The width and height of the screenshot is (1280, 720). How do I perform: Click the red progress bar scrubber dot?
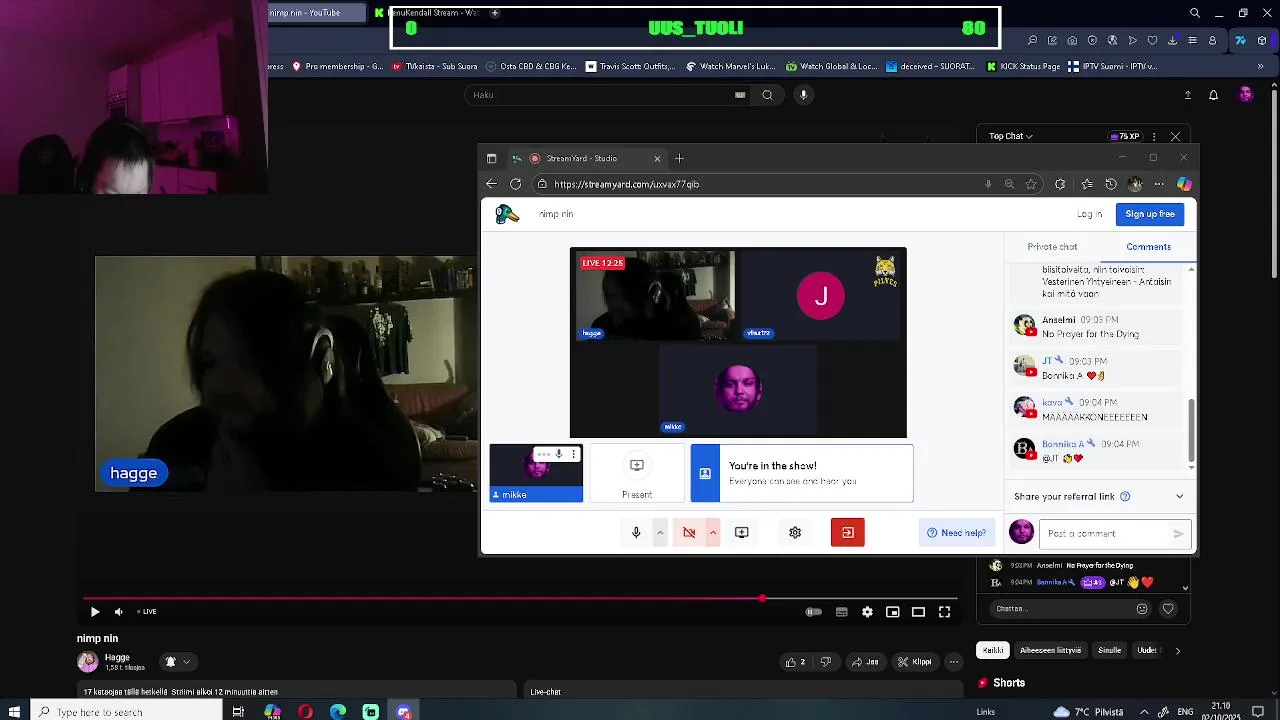[762, 599]
